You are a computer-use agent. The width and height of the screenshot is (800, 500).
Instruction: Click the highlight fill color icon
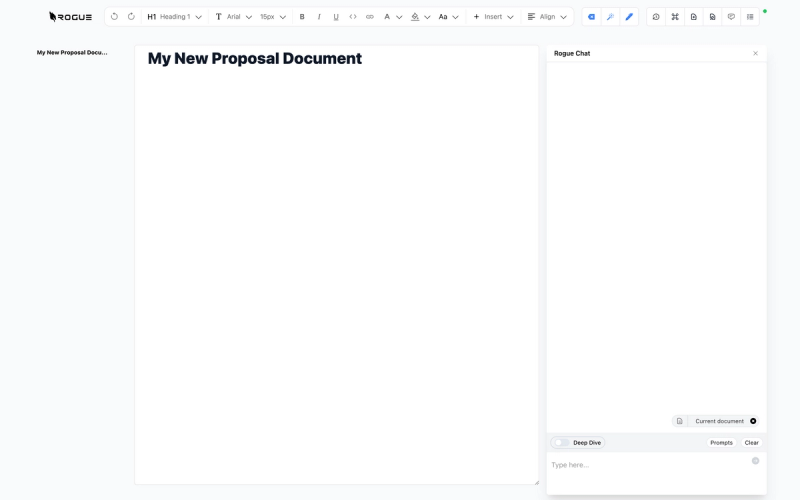(x=415, y=17)
